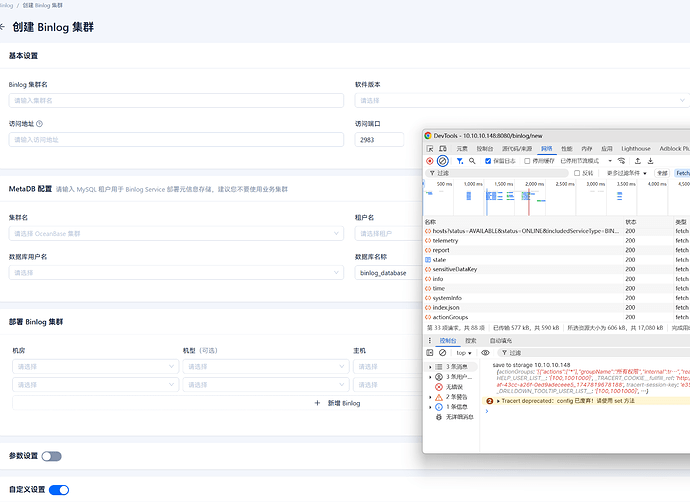Toggle the console sidebar icon
The width and height of the screenshot is (690, 502).
point(430,353)
